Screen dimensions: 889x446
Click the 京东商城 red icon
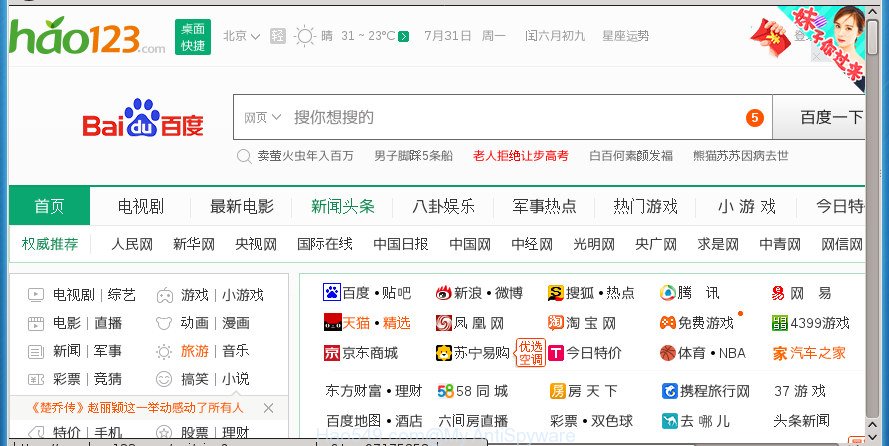point(332,353)
